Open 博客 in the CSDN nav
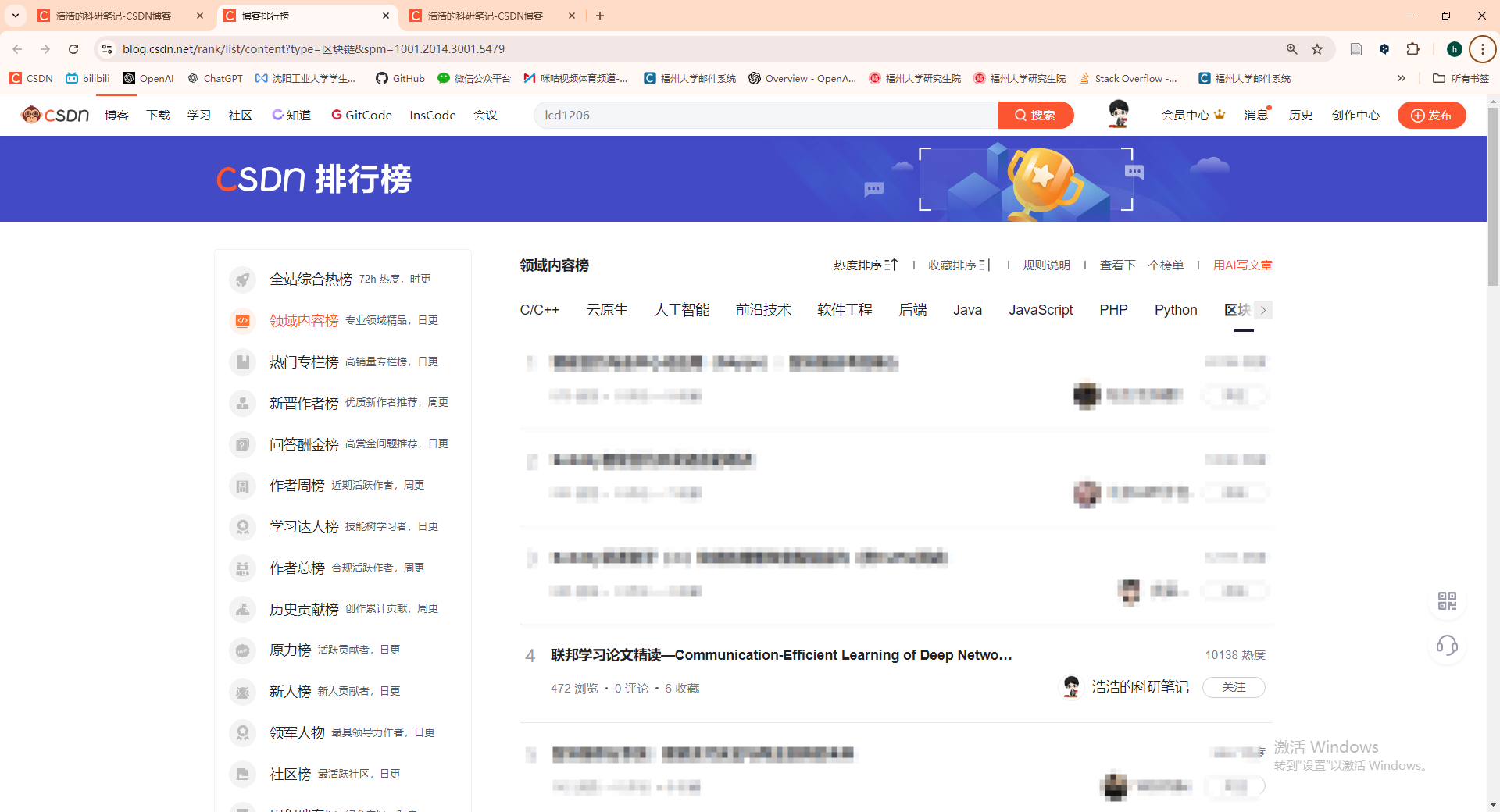The height and width of the screenshot is (812, 1500). pos(116,115)
